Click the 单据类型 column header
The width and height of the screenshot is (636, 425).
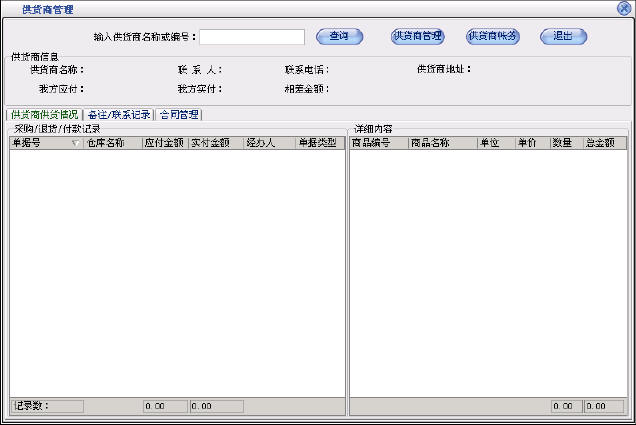319,143
